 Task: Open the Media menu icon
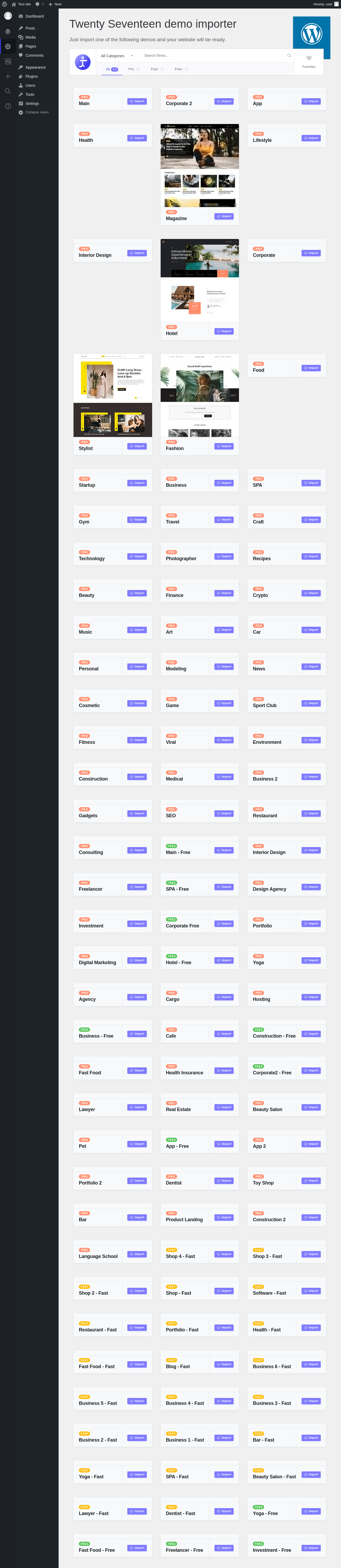tap(21, 37)
